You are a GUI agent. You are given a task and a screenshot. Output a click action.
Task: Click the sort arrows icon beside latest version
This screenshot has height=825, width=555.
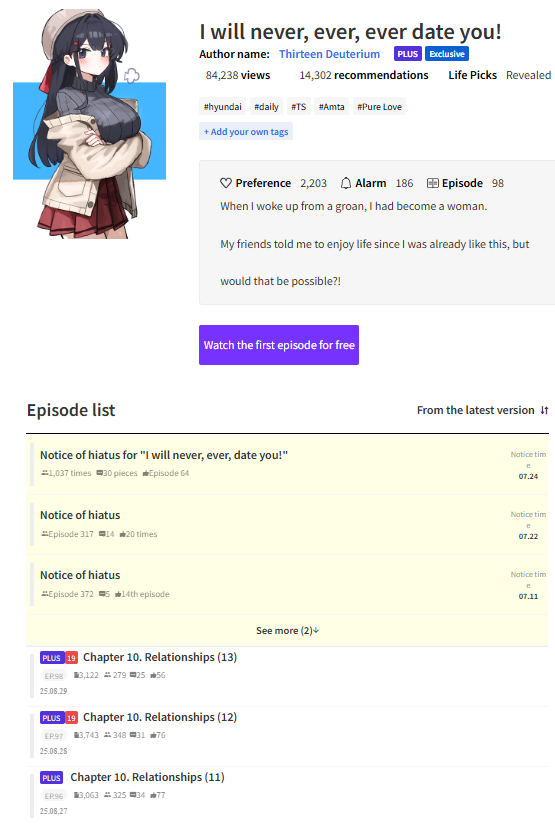tap(544, 410)
